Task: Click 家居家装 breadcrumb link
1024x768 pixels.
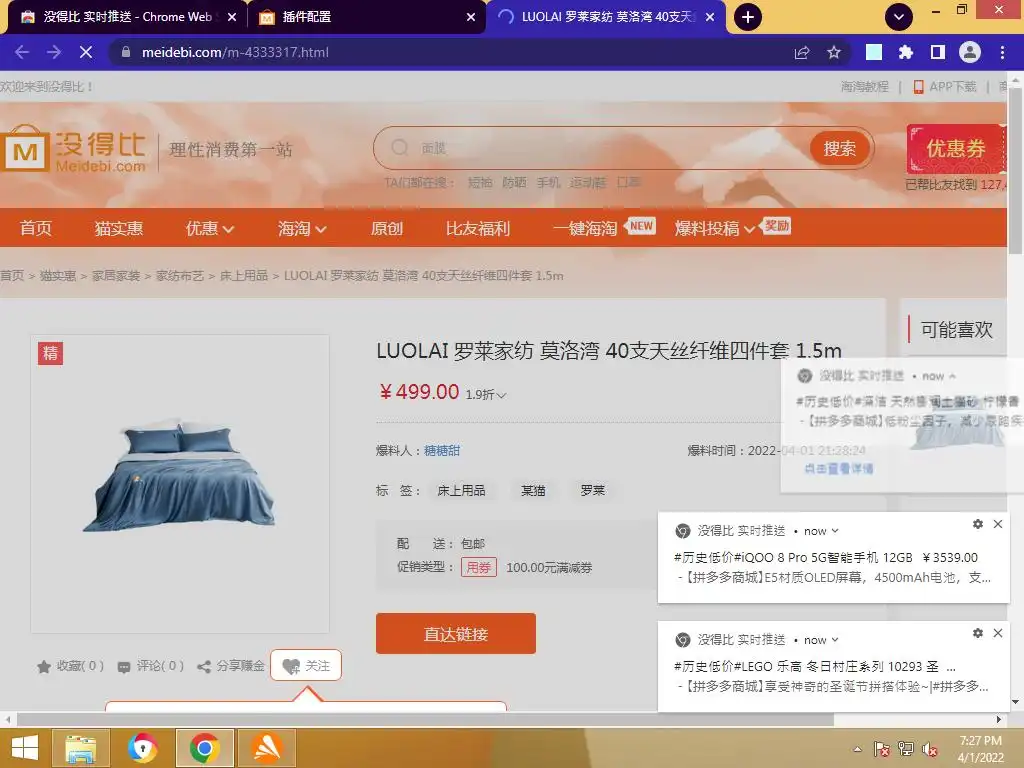Action: point(116,276)
